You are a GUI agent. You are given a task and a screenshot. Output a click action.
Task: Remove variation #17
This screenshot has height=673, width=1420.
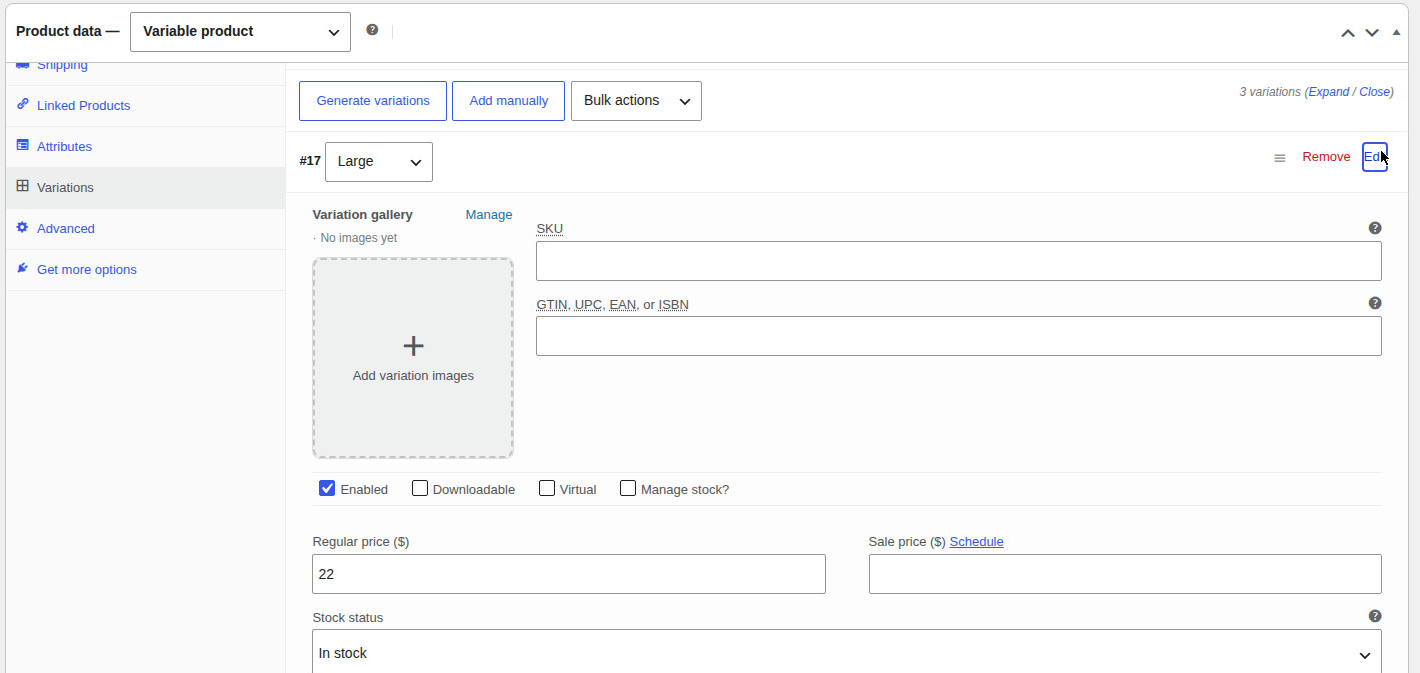click(x=1326, y=157)
